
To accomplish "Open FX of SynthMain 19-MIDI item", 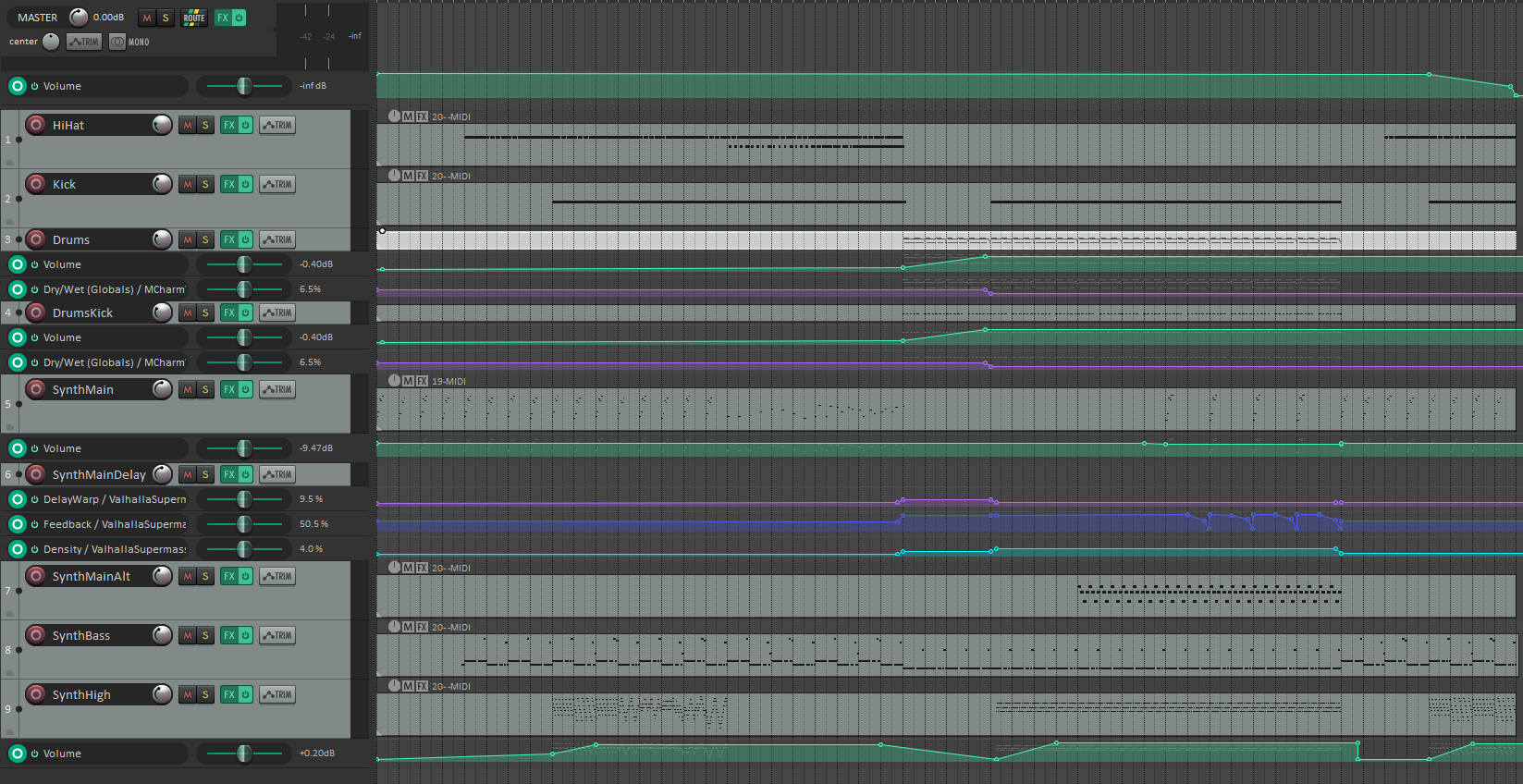I will coord(422,381).
